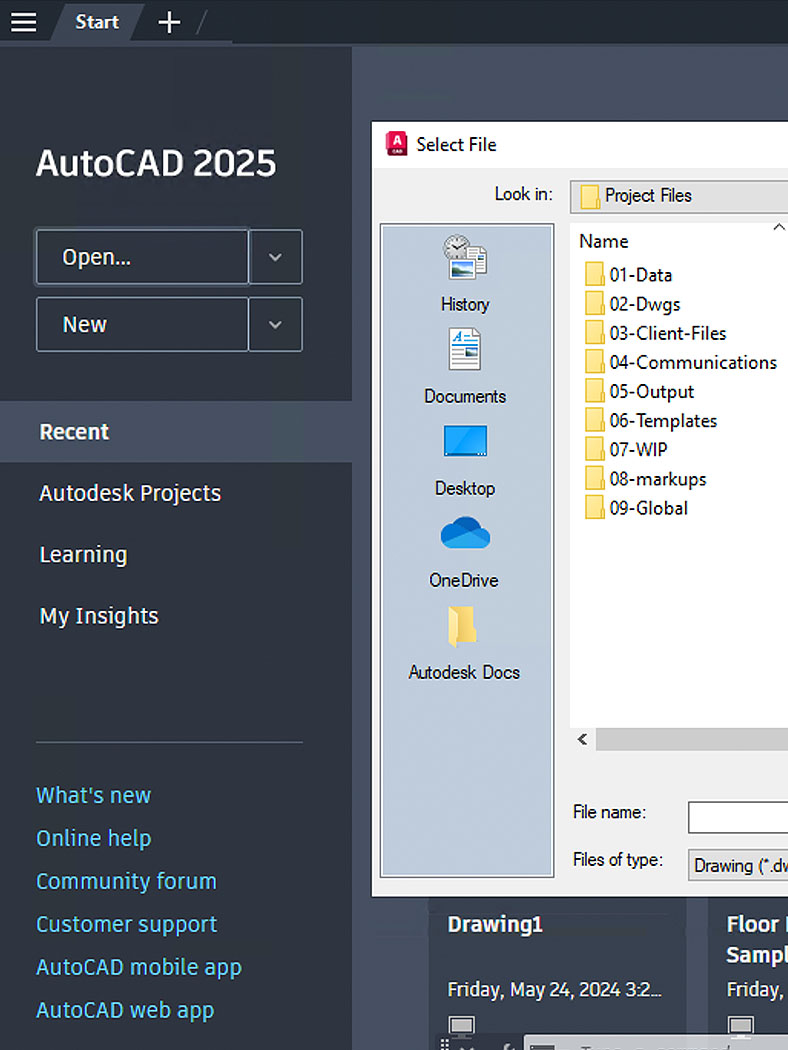Screen dimensions: 788x1050
Task: Click the New button
Action: [x=142, y=325]
